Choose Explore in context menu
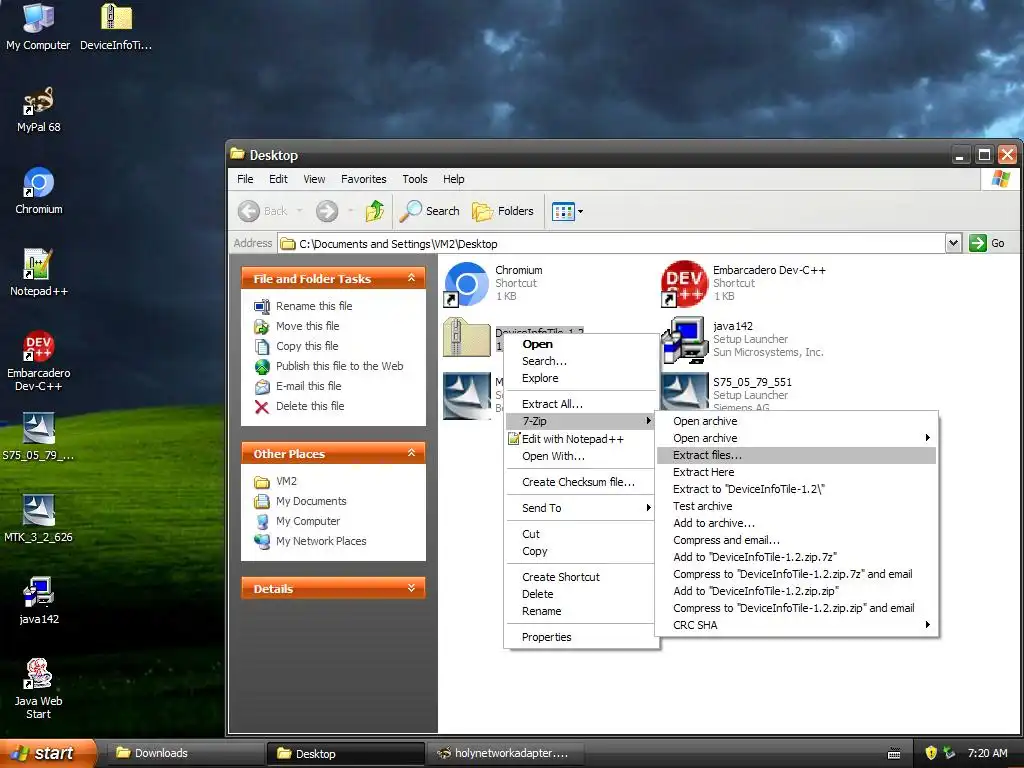 [x=540, y=378]
